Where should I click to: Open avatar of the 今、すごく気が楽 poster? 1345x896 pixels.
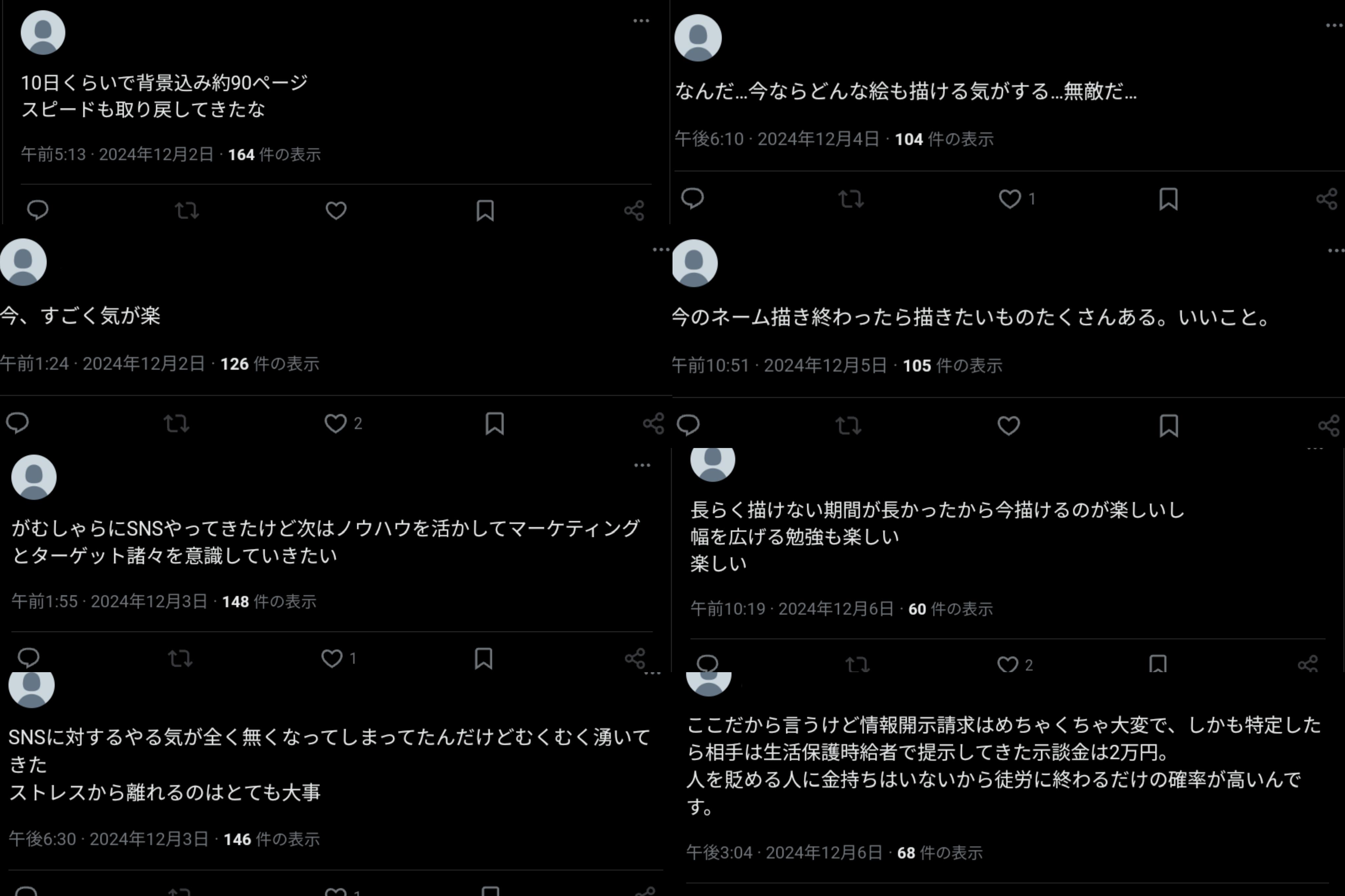coord(23,262)
